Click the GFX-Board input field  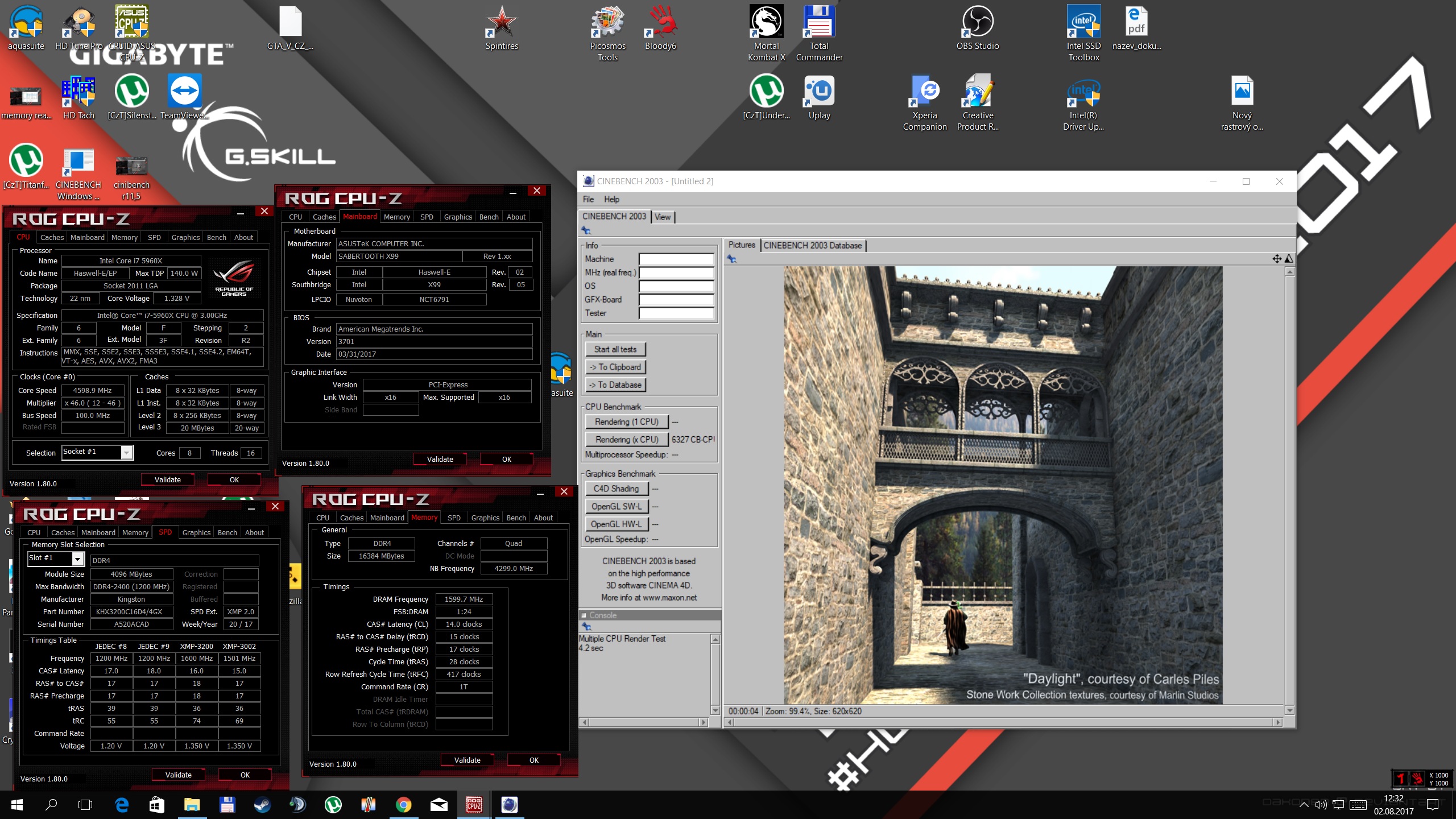676,299
